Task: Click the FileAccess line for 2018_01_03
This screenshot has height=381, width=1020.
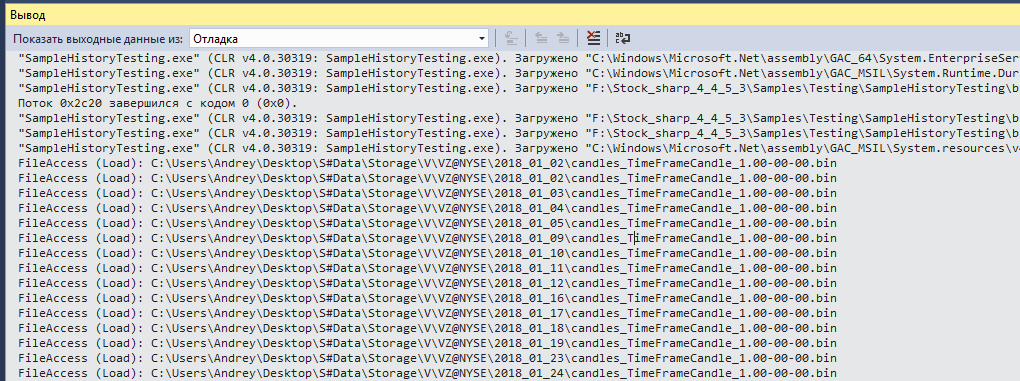Action: pos(427,193)
